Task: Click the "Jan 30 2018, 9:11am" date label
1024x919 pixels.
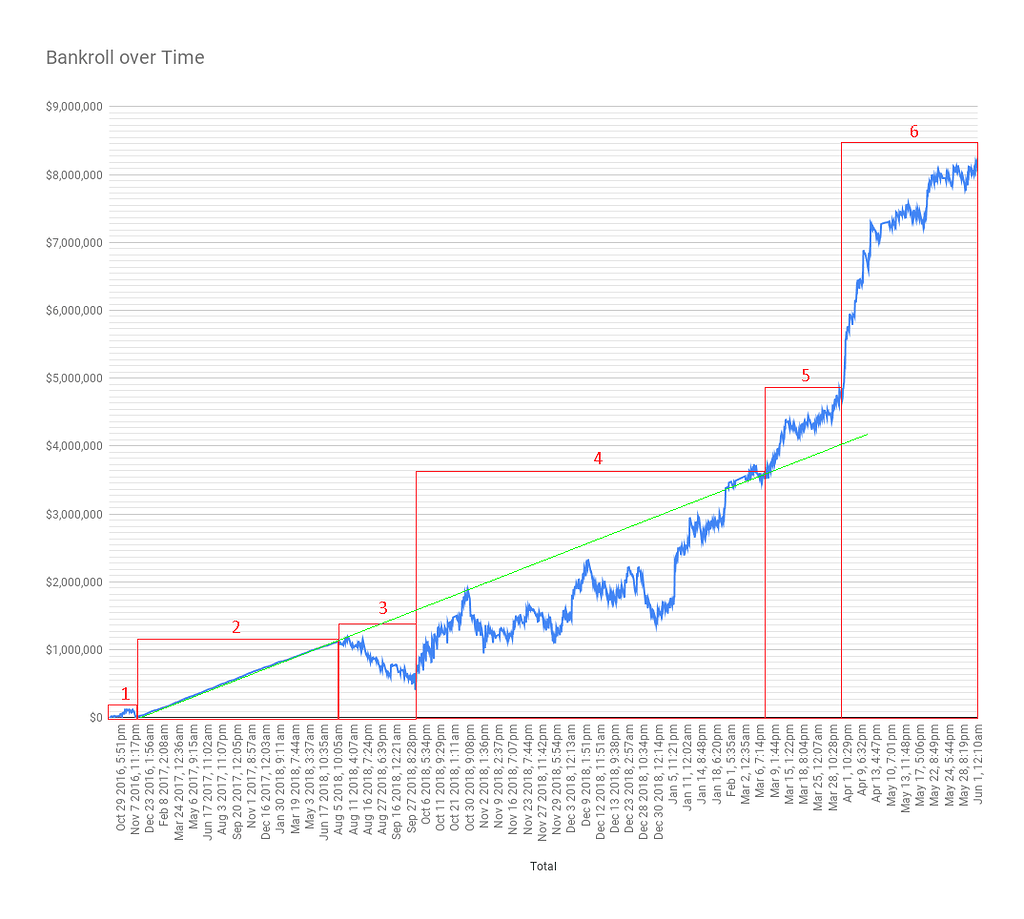Action: 280,777
